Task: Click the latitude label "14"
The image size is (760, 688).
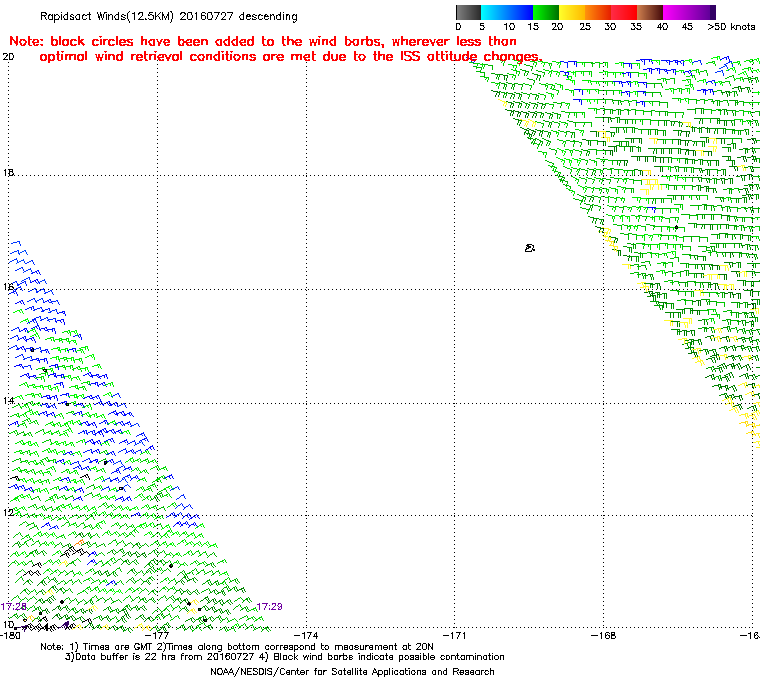Action: click(8, 400)
